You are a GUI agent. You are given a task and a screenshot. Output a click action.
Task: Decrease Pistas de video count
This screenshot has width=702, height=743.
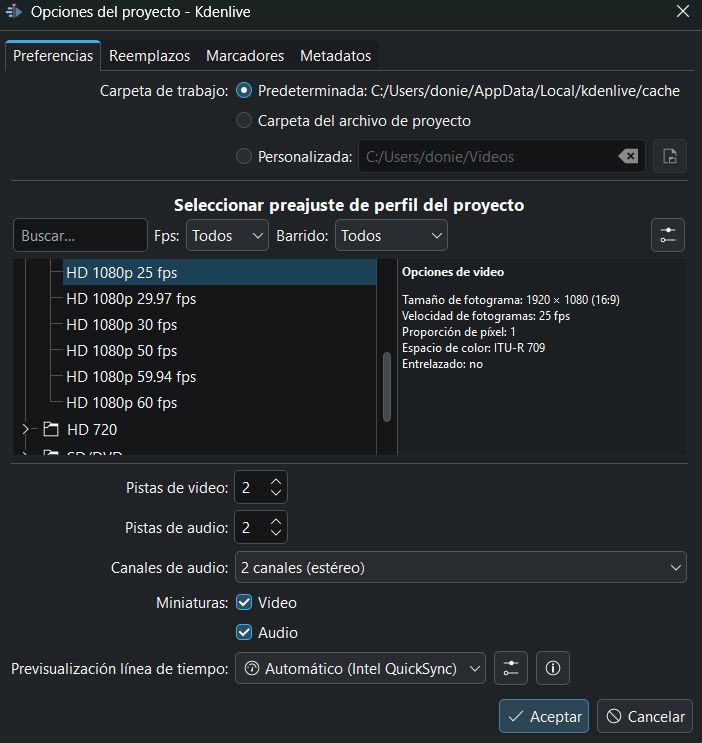[x=276, y=493]
